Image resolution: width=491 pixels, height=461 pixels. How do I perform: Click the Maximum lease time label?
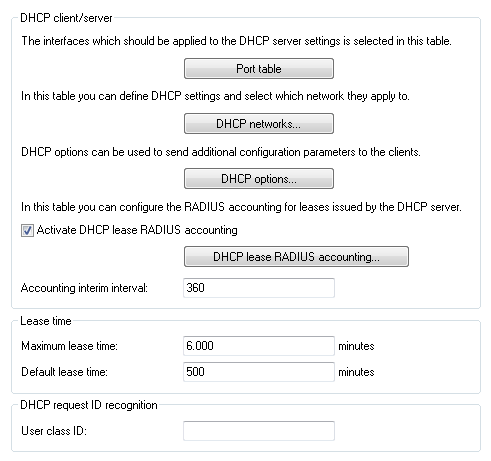(69, 346)
